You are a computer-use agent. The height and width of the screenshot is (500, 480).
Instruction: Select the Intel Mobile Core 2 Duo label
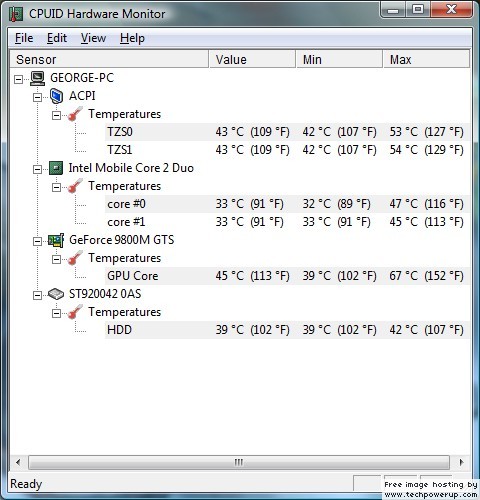[x=131, y=168]
